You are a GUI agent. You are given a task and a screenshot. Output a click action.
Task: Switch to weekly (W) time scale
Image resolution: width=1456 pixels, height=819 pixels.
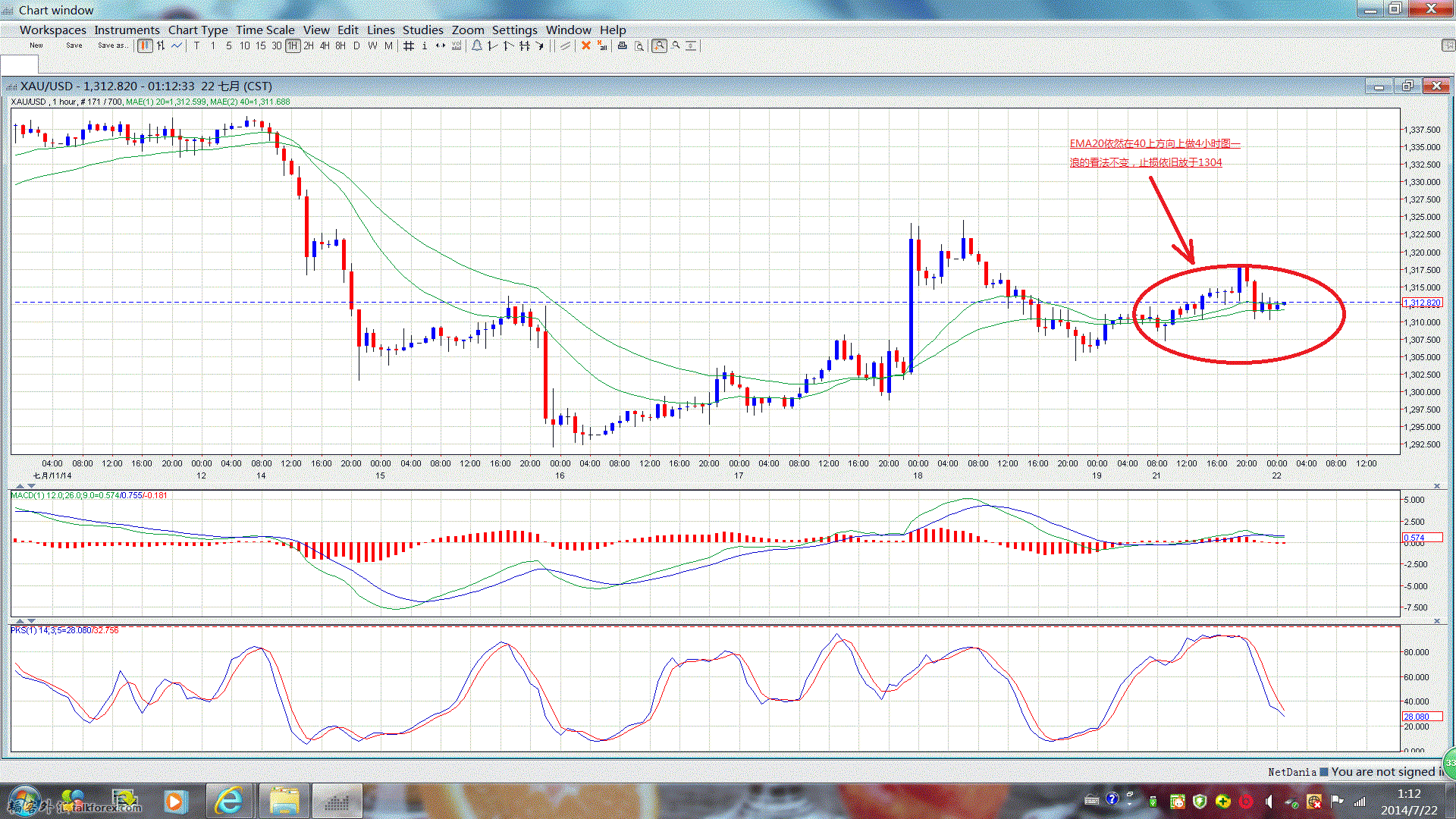[372, 45]
